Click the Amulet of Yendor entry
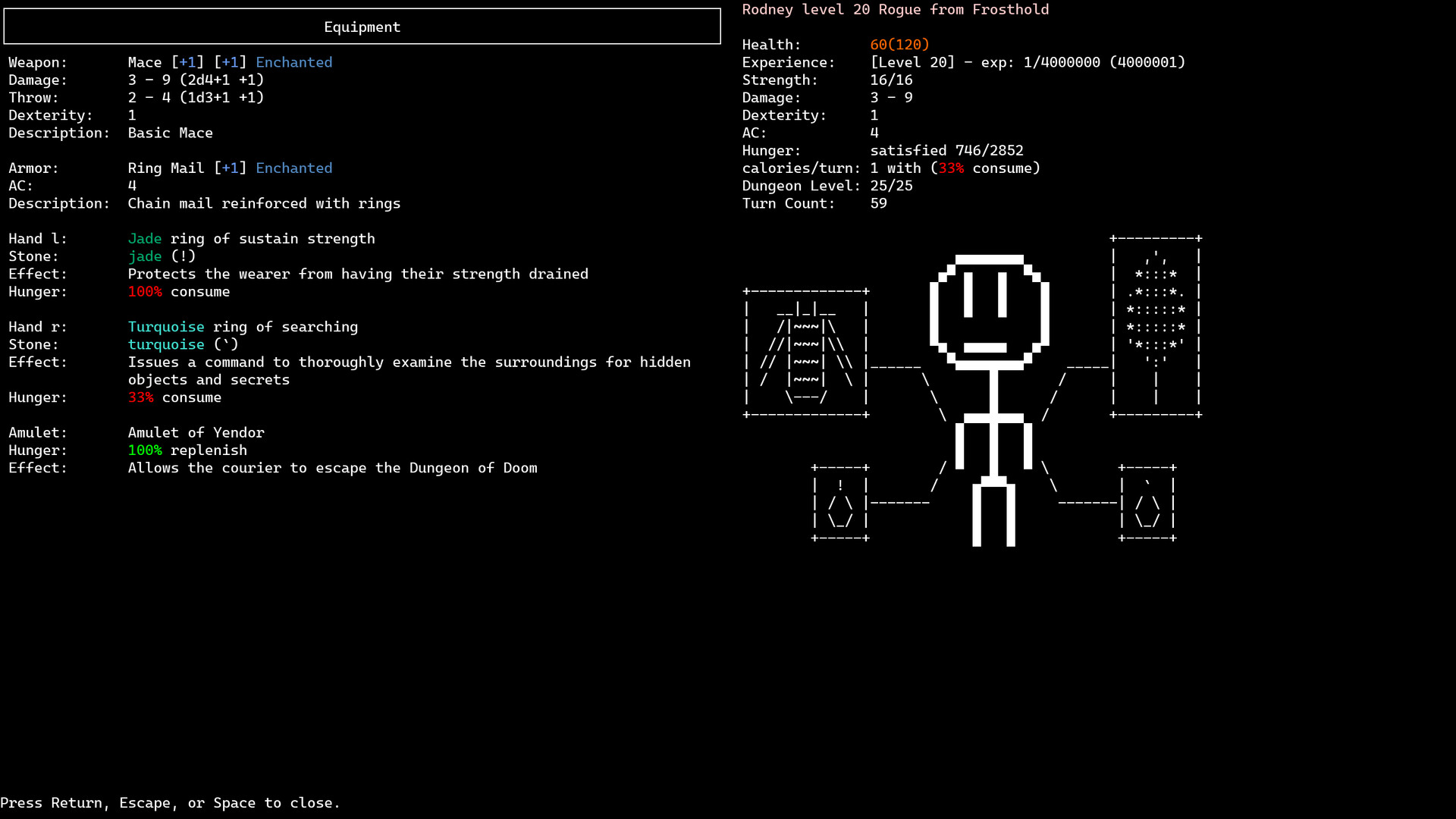This screenshot has width=1456, height=819. click(x=196, y=432)
